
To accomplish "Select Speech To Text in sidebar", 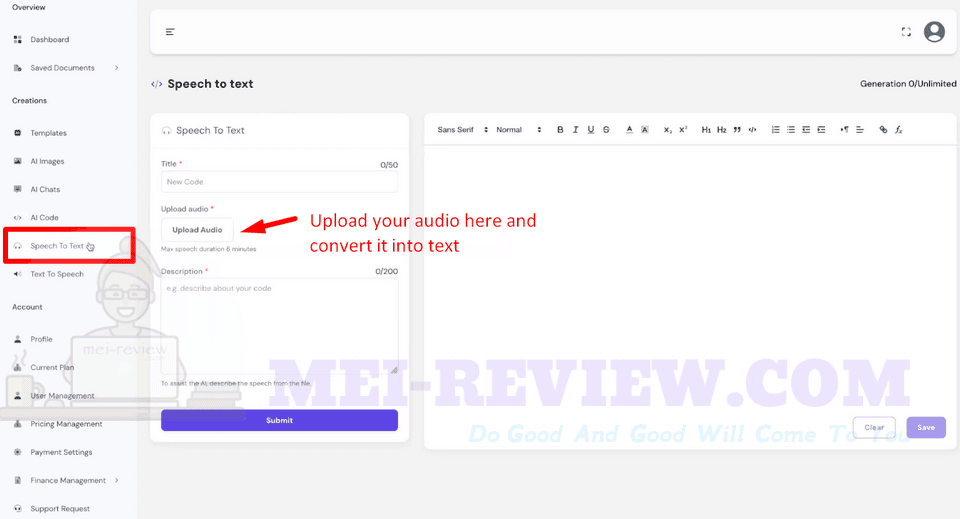I will click(57, 246).
